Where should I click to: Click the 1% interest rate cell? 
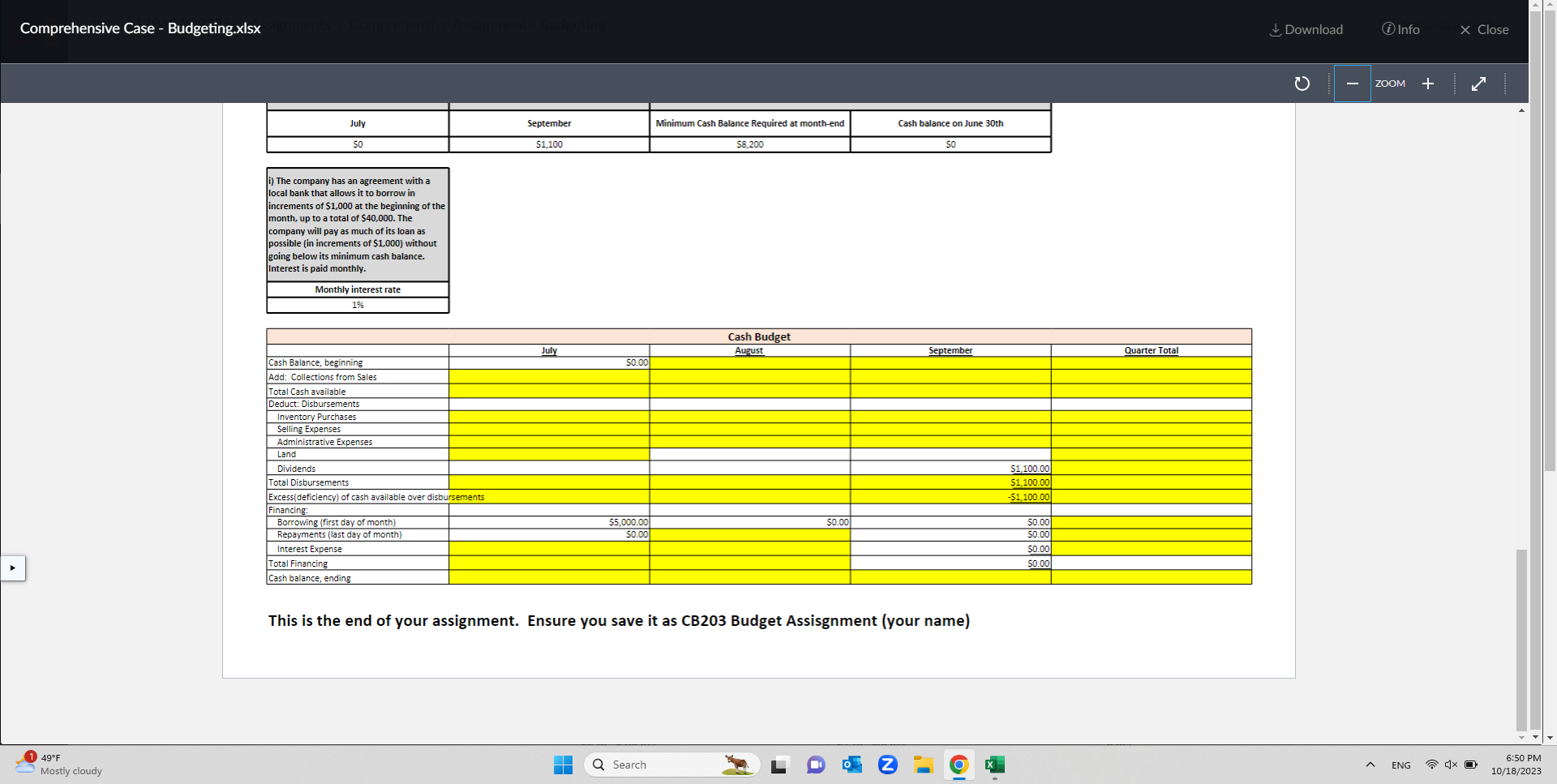coord(358,305)
